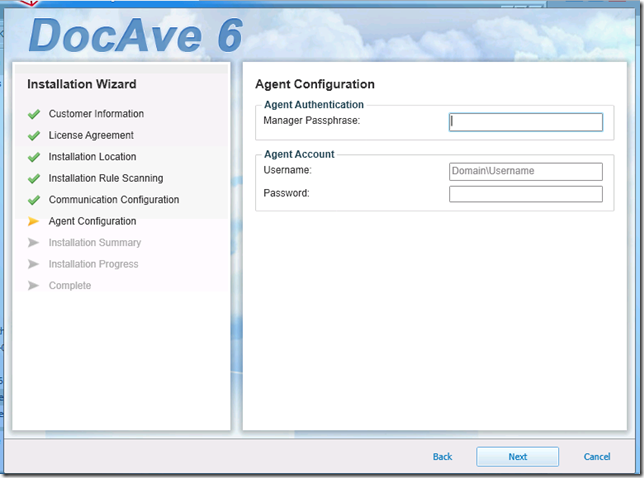Focus the Username Domain\Username field

click(526, 171)
